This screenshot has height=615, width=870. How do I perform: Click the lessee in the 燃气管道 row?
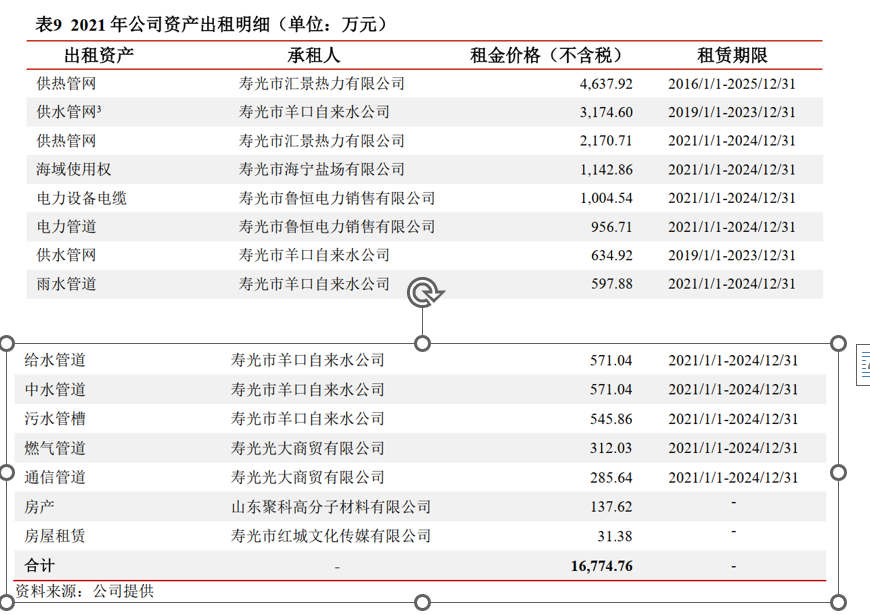[x=307, y=448]
